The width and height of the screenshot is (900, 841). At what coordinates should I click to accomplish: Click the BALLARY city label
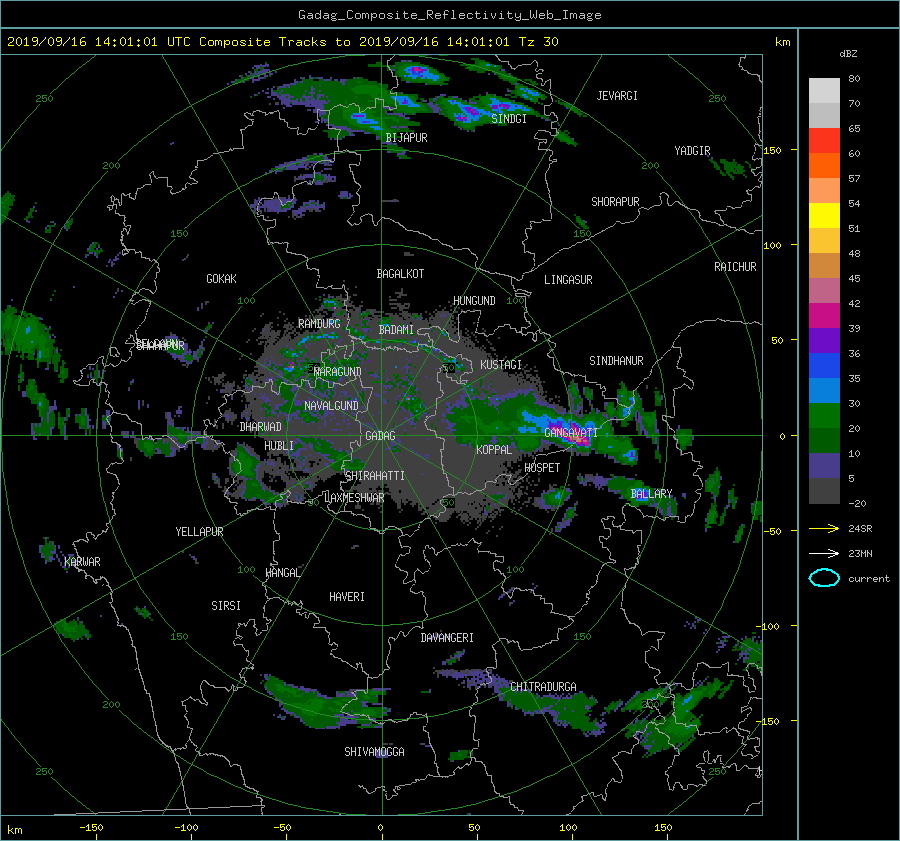click(651, 494)
